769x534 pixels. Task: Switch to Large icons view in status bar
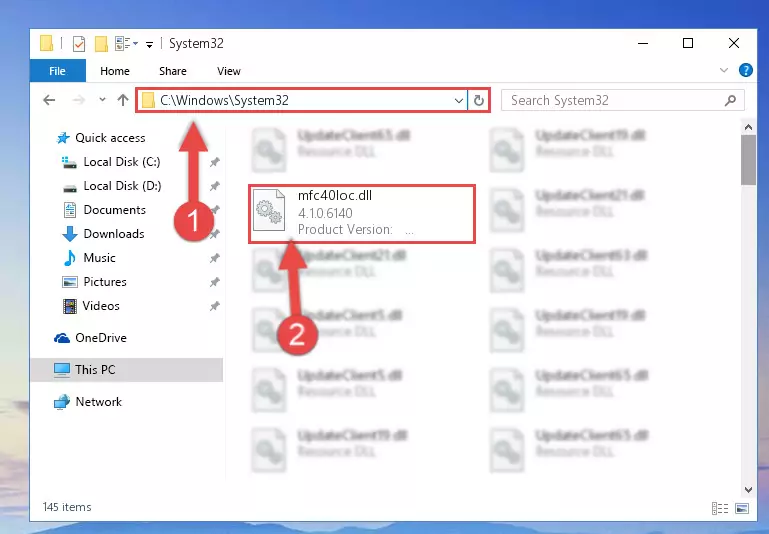(742, 509)
